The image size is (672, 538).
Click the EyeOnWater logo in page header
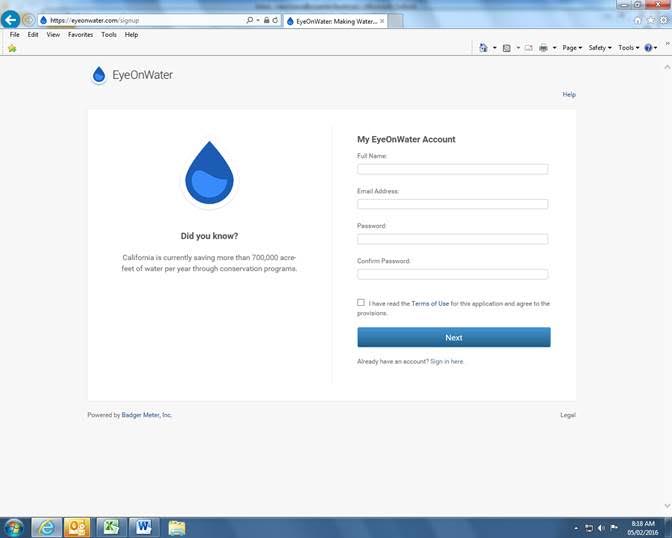132,75
